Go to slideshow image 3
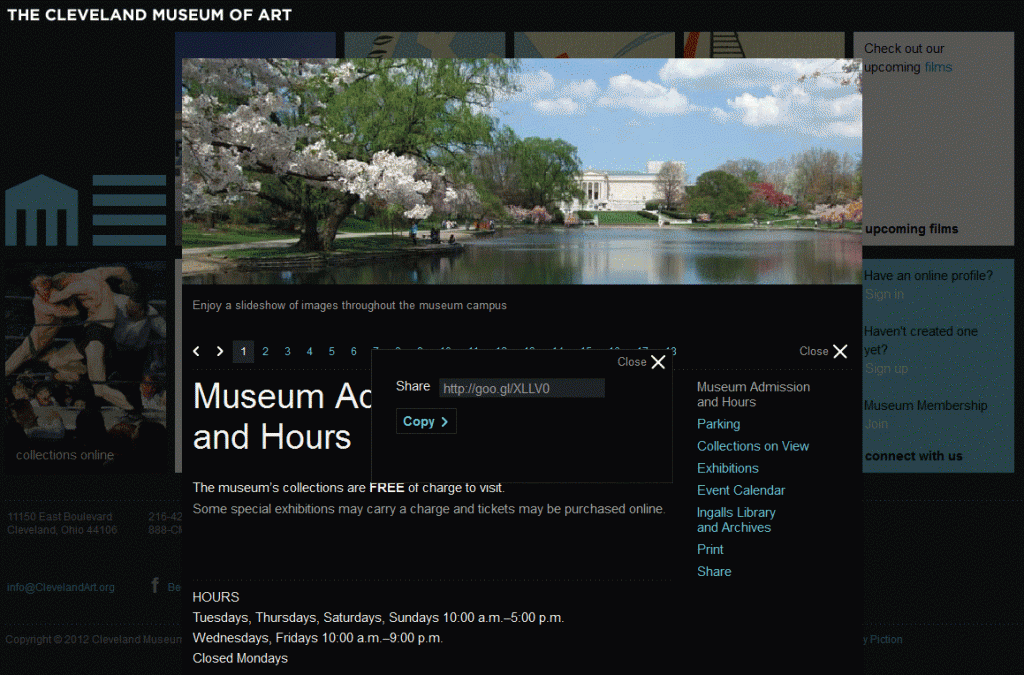This screenshot has height=675, width=1024. tap(287, 351)
